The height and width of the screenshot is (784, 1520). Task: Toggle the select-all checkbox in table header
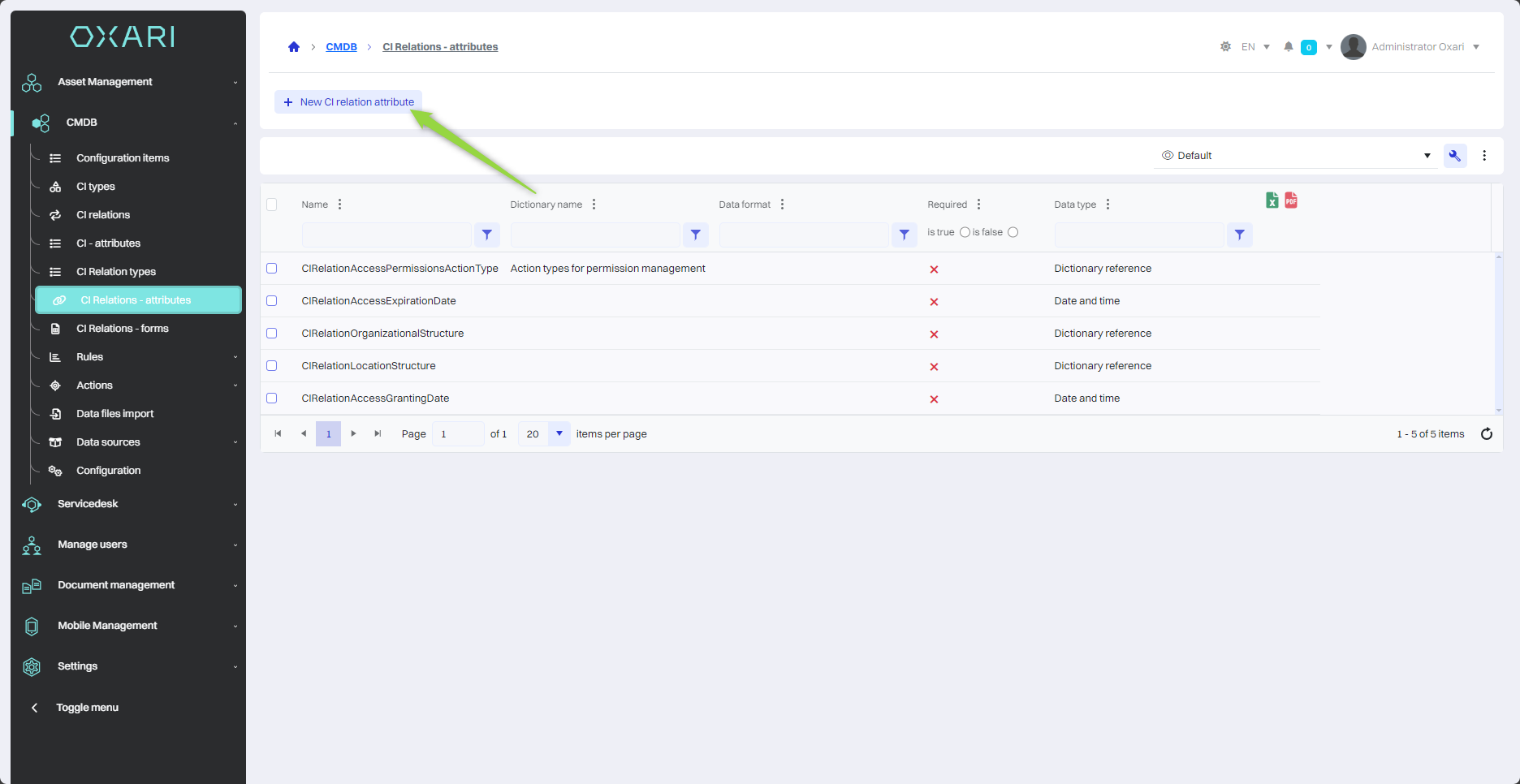[x=272, y=205]
